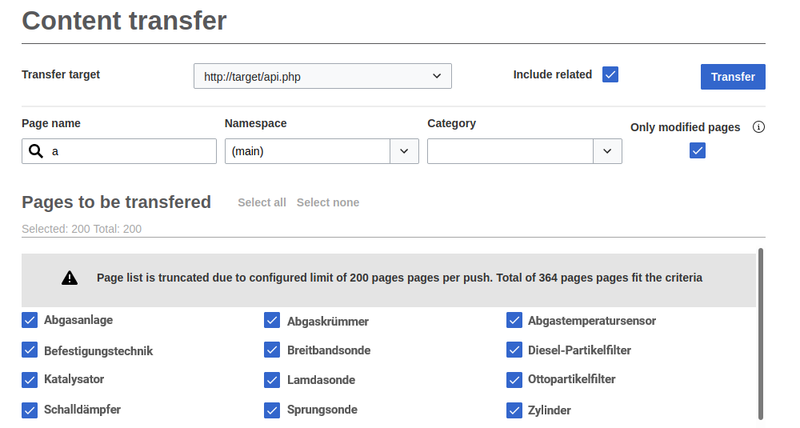Viewport: 800px width, 428px height.
Task: Uncheck the Include related checkbox
Action: pos(610,75)
